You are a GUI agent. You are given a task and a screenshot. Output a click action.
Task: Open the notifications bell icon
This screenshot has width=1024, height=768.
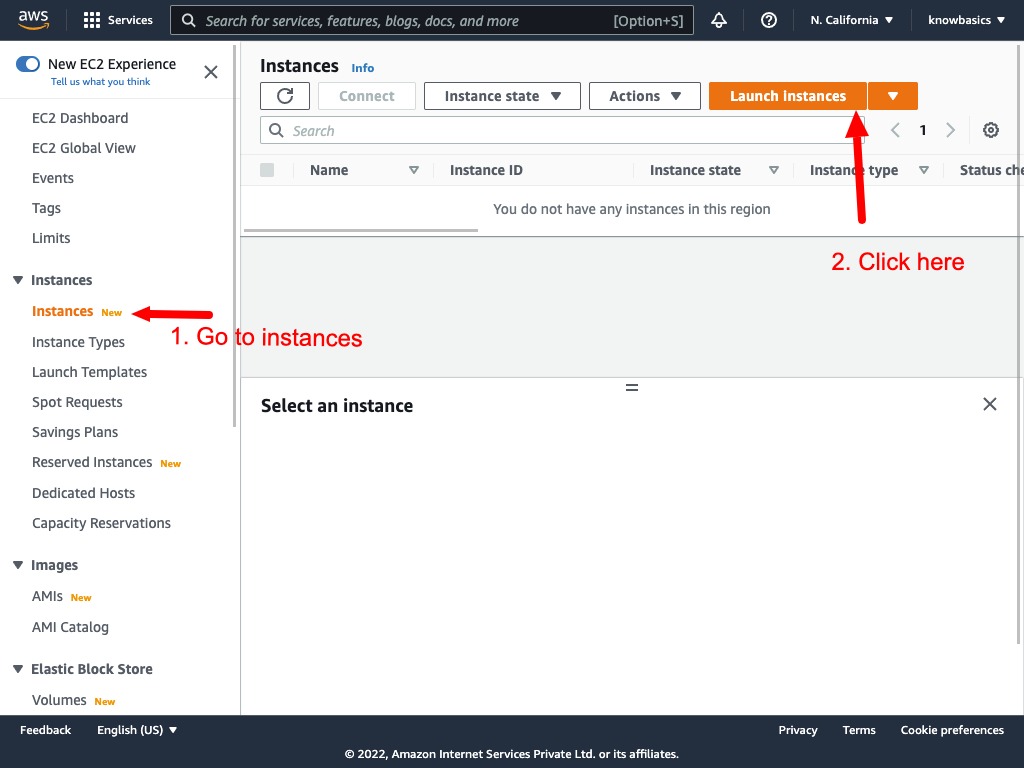pyautogui.click(x=719, y=20)
